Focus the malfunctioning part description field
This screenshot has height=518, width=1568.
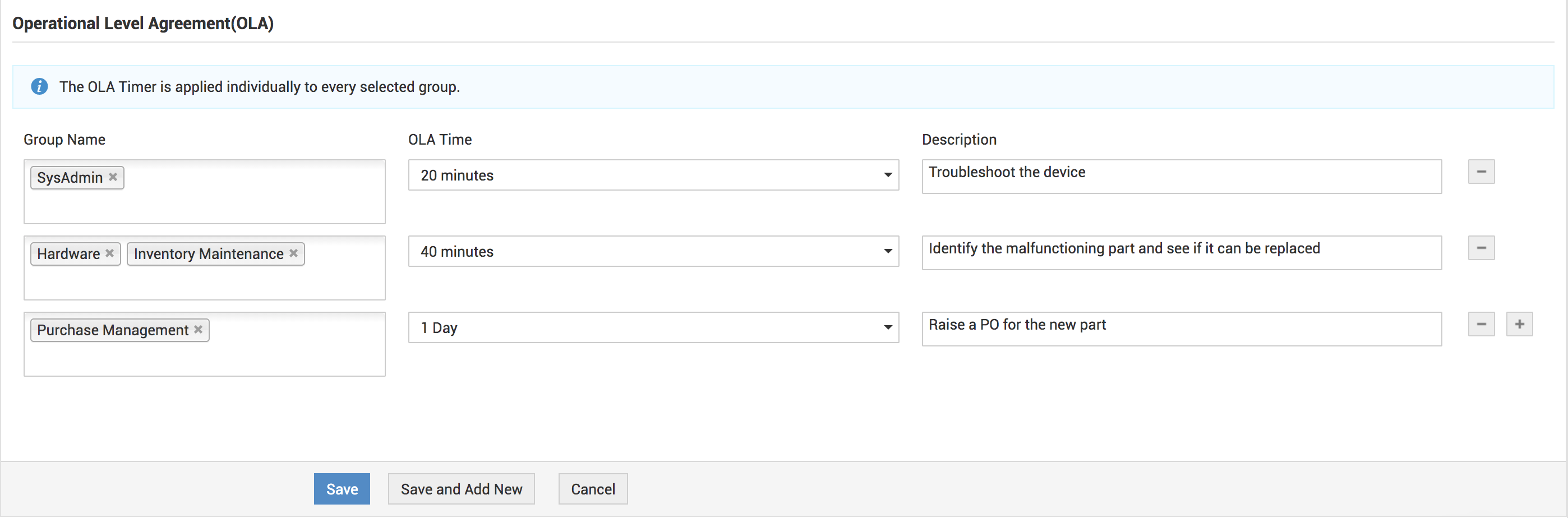point(1181,253)
